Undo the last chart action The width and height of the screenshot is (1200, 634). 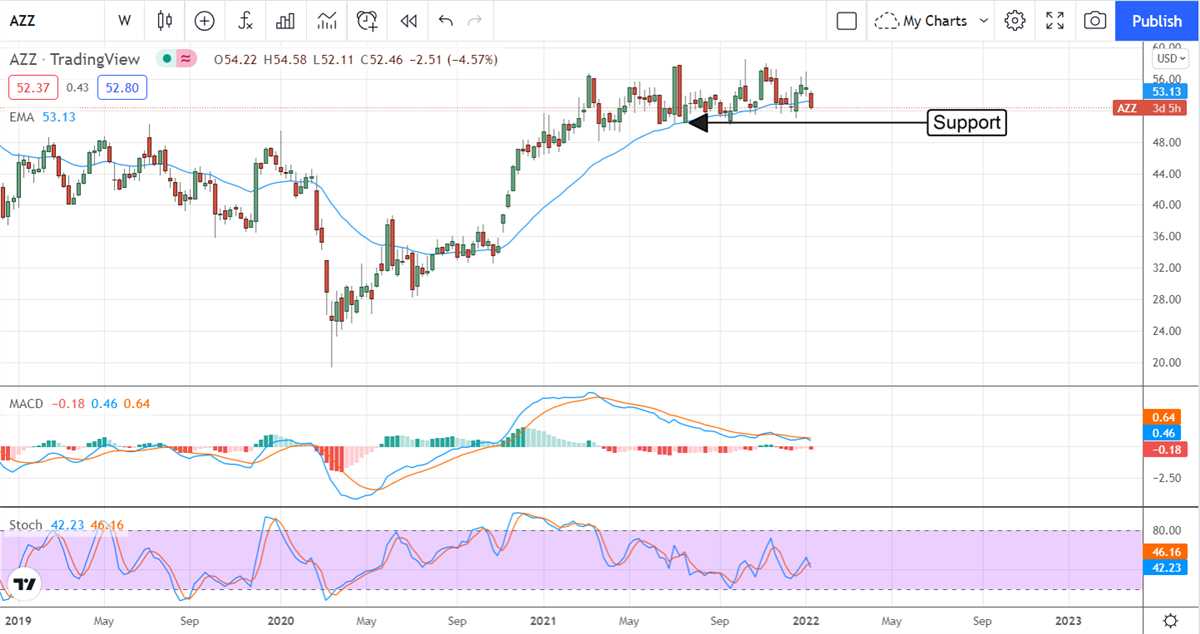pos(445,20)
